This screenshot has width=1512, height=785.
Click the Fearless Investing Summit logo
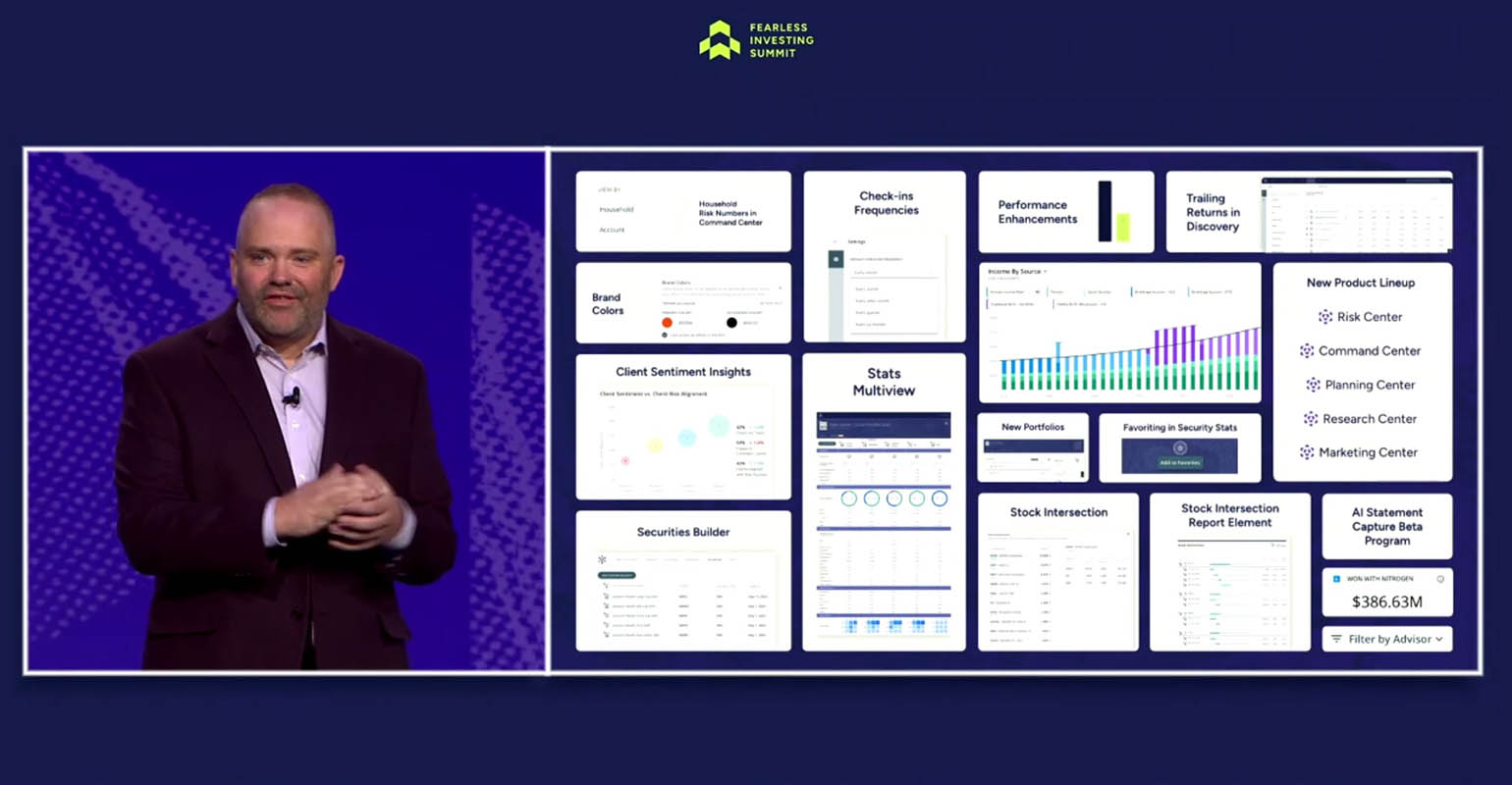pos(720,39)
